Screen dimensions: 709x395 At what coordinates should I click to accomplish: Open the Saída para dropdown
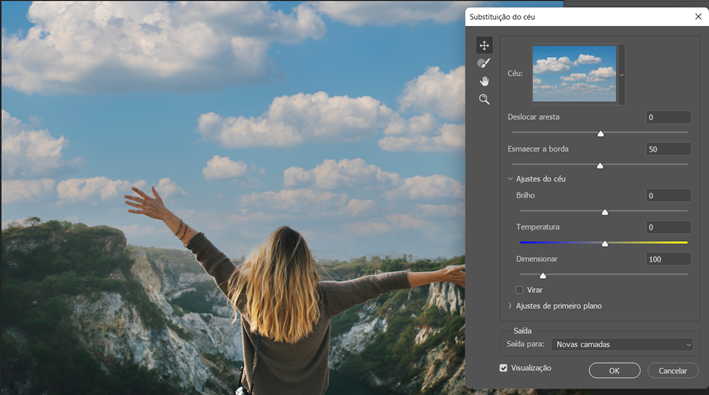click(622, 344)
